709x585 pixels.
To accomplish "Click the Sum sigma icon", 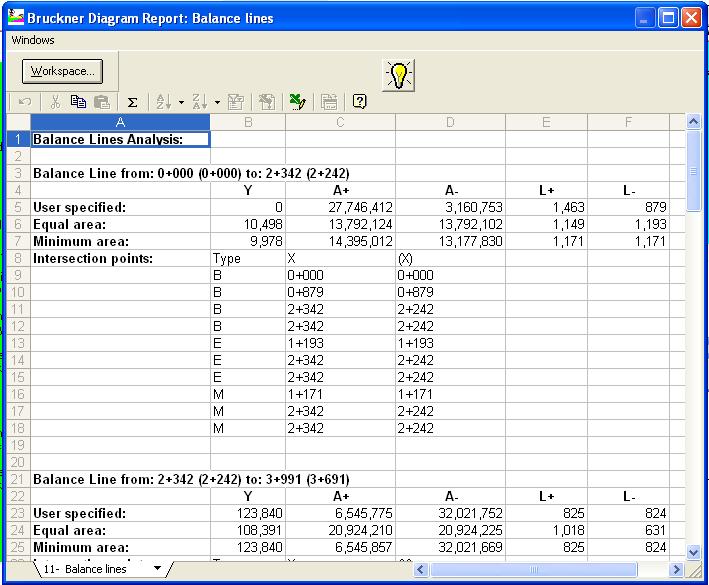I will click(132, 103).
